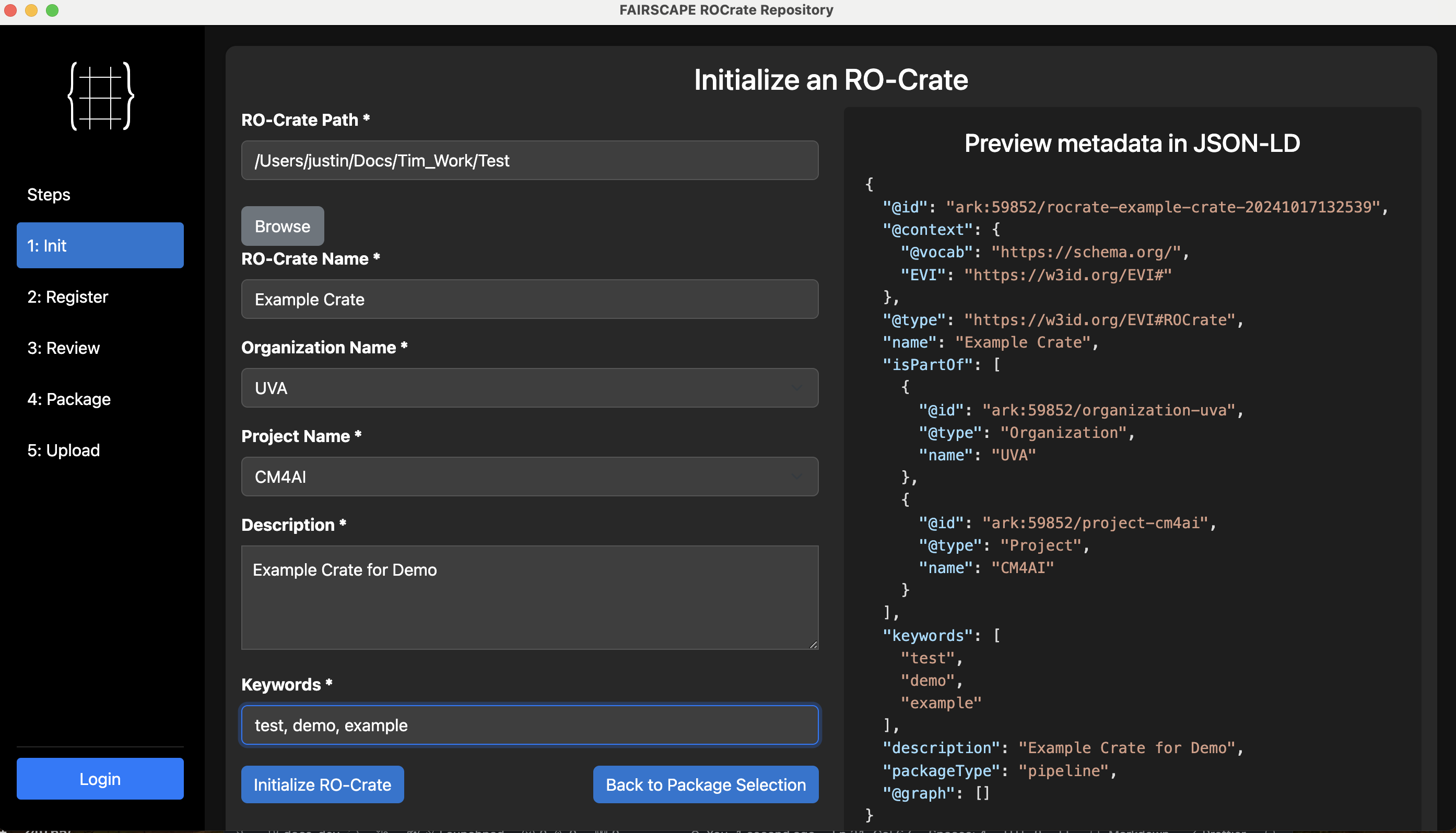Click Back to Package Selection button

[706, 784]
